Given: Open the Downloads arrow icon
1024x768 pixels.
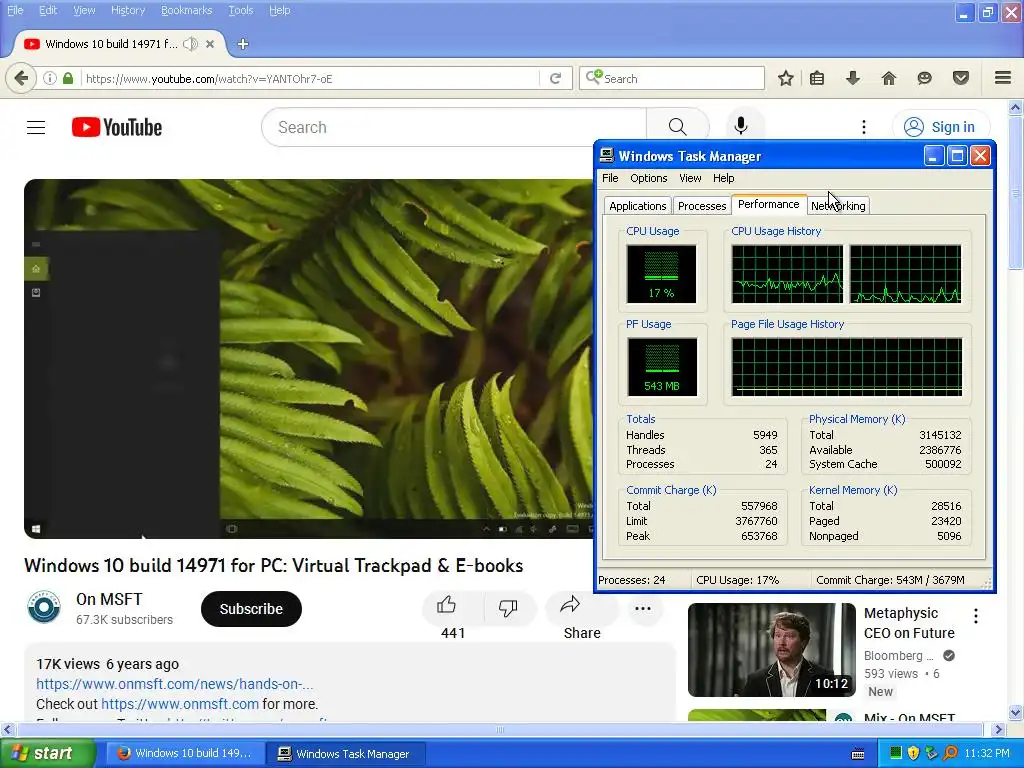Looking at the screenshot, I should tap(852, 78).
